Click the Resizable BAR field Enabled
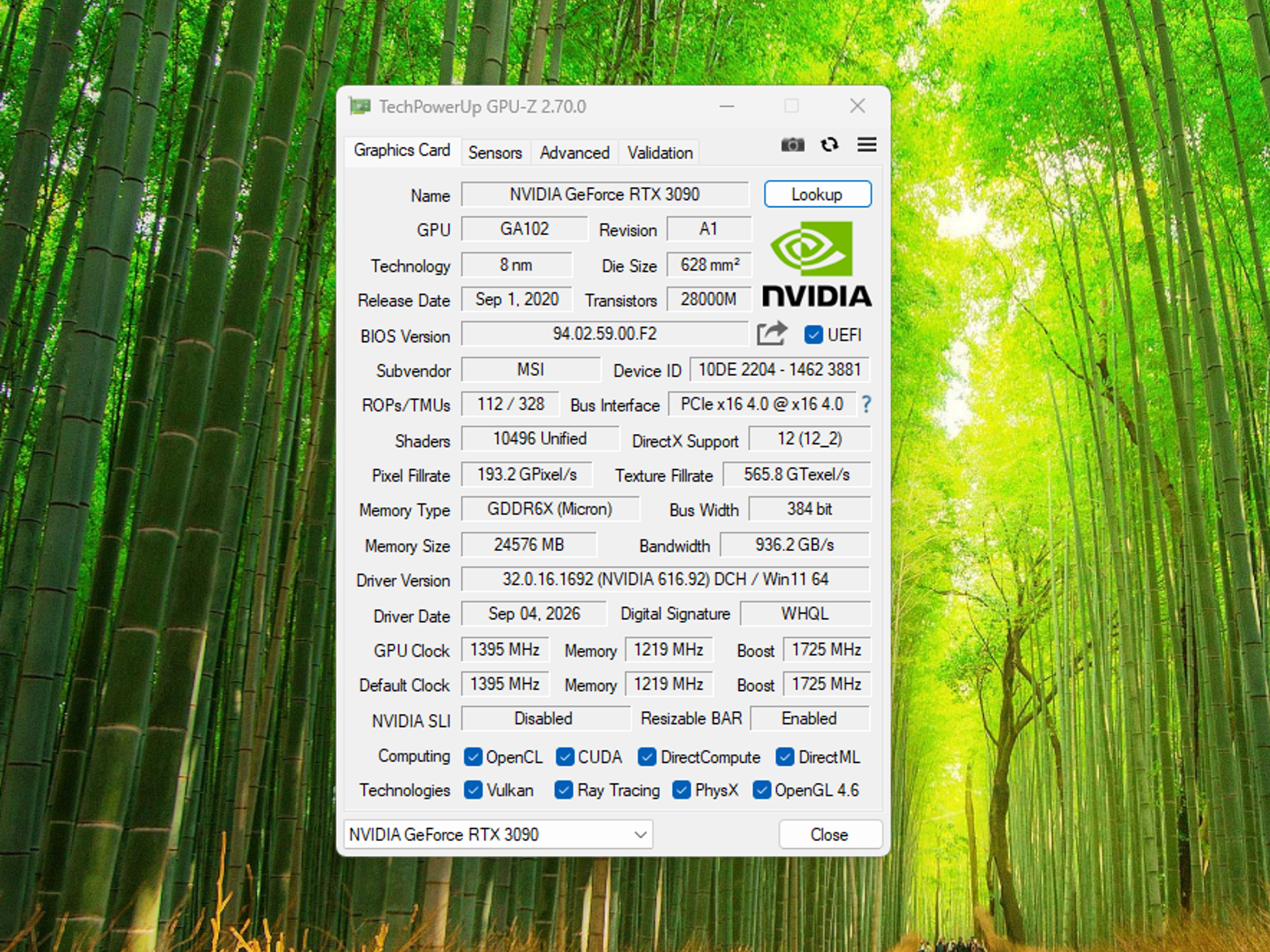The image size is (1270, 952). (810, 718)
